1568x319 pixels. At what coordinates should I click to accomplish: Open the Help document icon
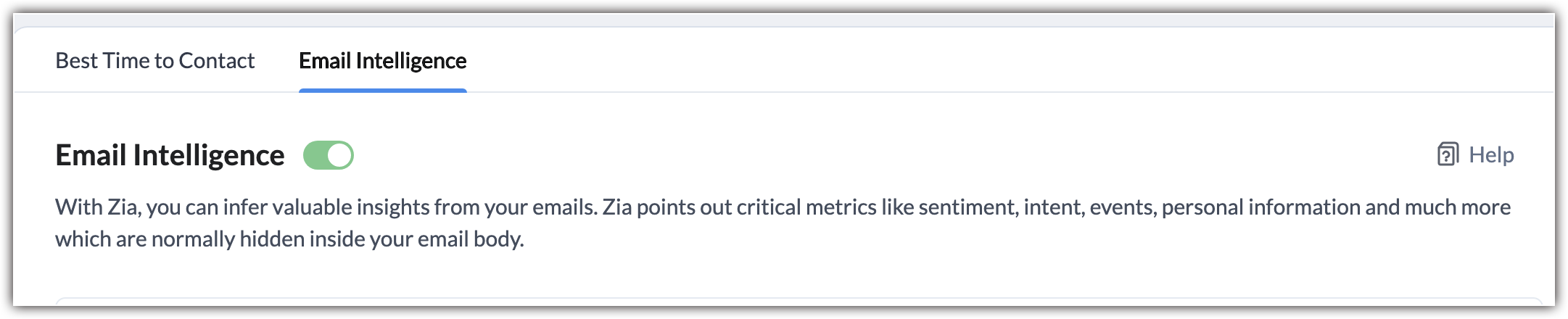(x=1447, y=154)
